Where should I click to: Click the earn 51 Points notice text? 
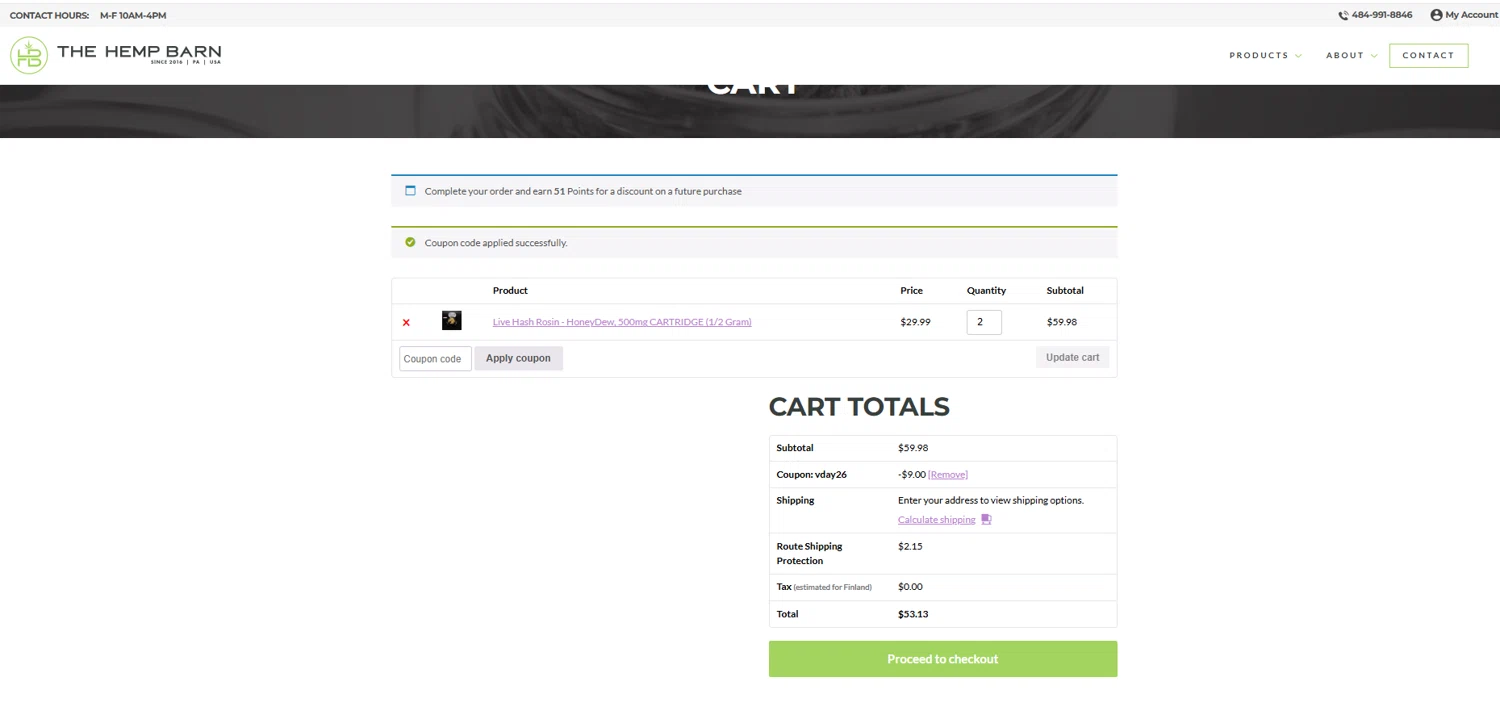(x=583, y=191)
